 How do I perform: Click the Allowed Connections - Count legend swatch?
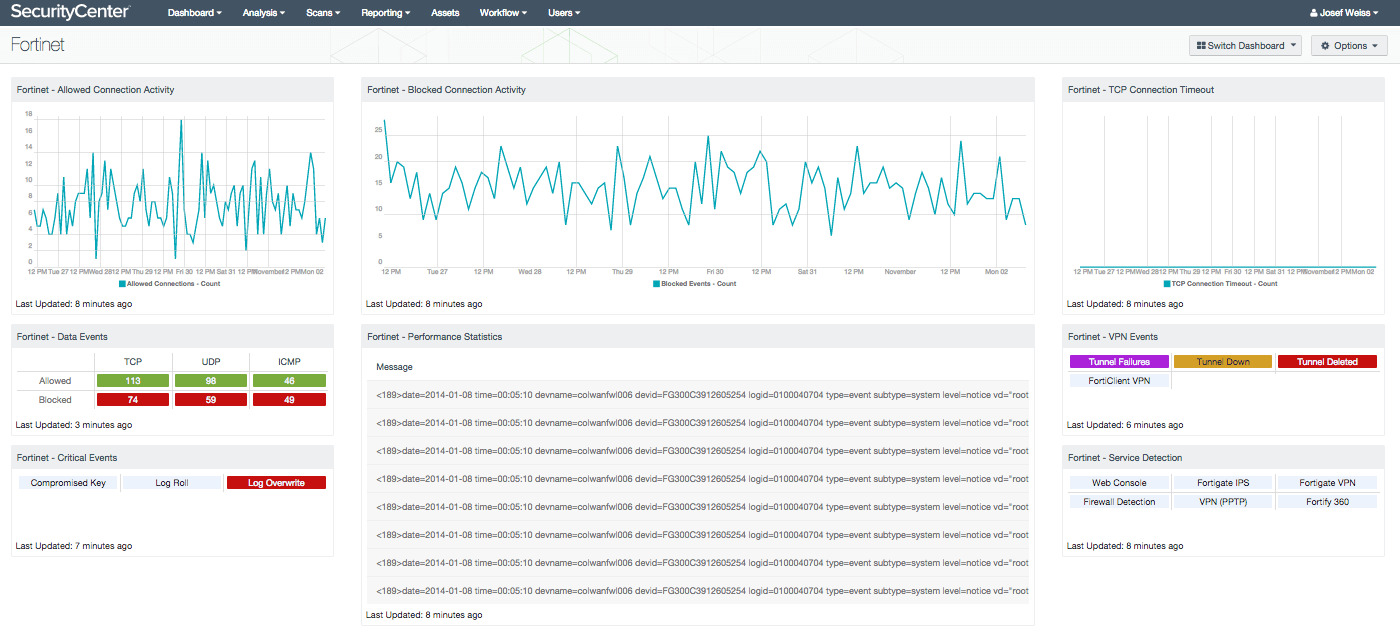(x=123, y=284)
